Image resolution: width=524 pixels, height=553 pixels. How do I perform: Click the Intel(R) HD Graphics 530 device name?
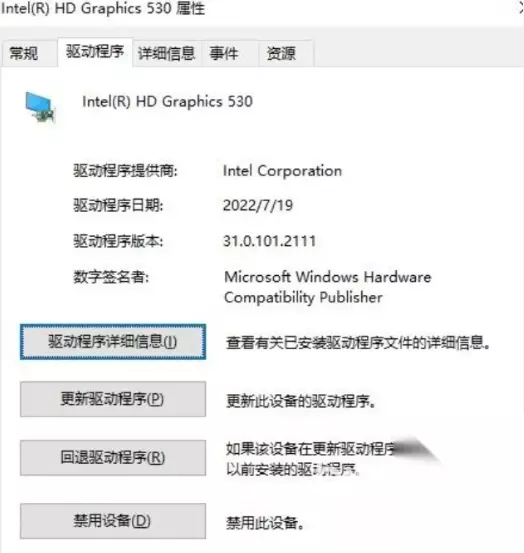coord(167,102)
